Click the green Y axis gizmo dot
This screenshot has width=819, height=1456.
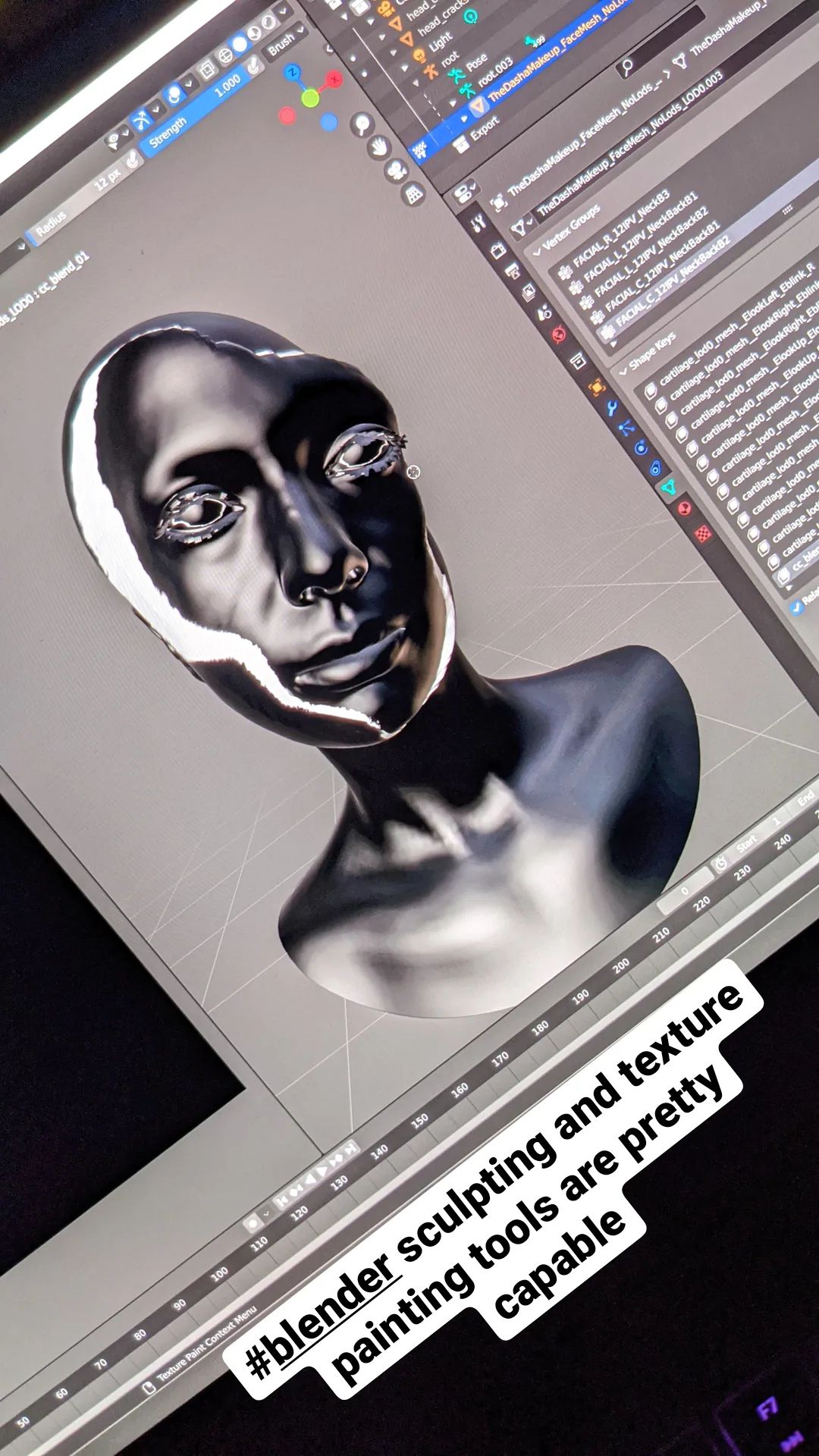[x=310, y=98]
